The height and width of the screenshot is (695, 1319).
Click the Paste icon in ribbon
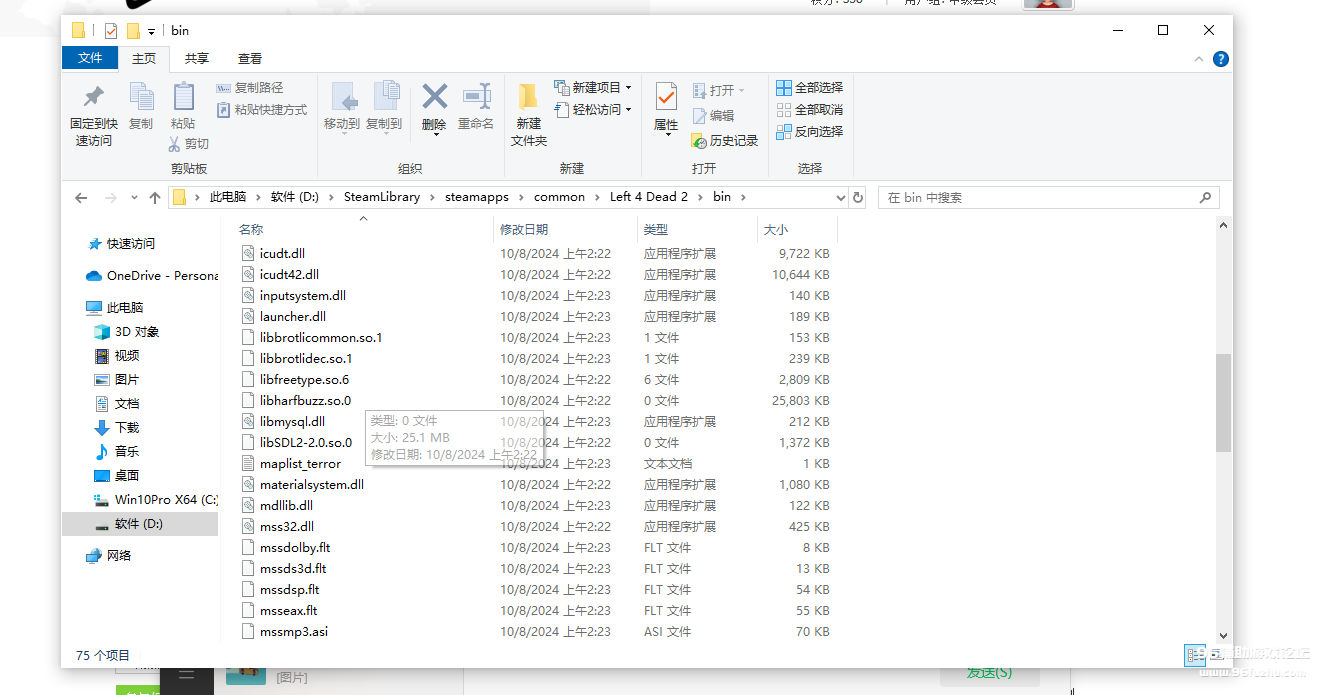click(183, 98)
